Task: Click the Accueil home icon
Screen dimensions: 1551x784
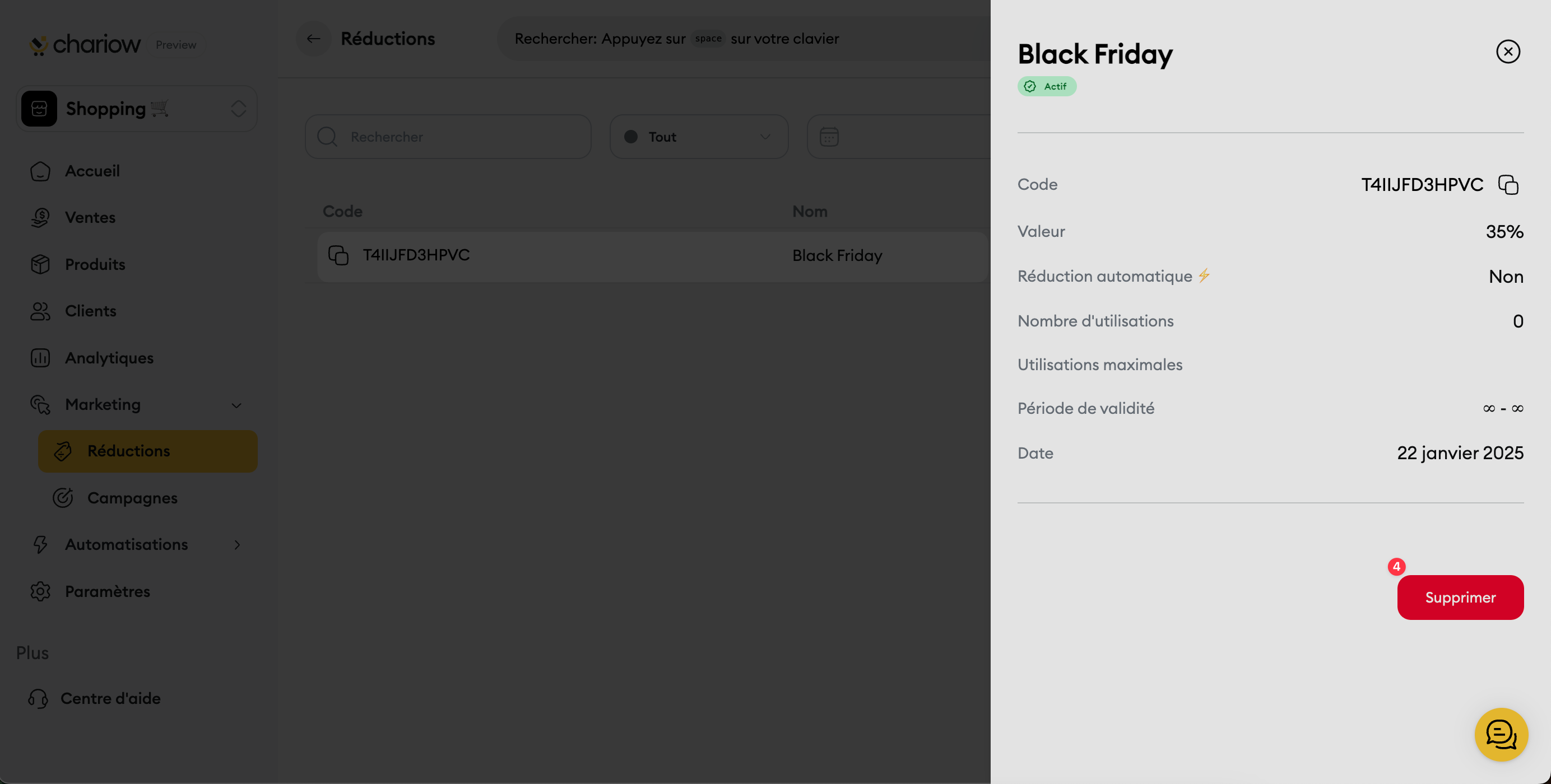Action: 40,171
